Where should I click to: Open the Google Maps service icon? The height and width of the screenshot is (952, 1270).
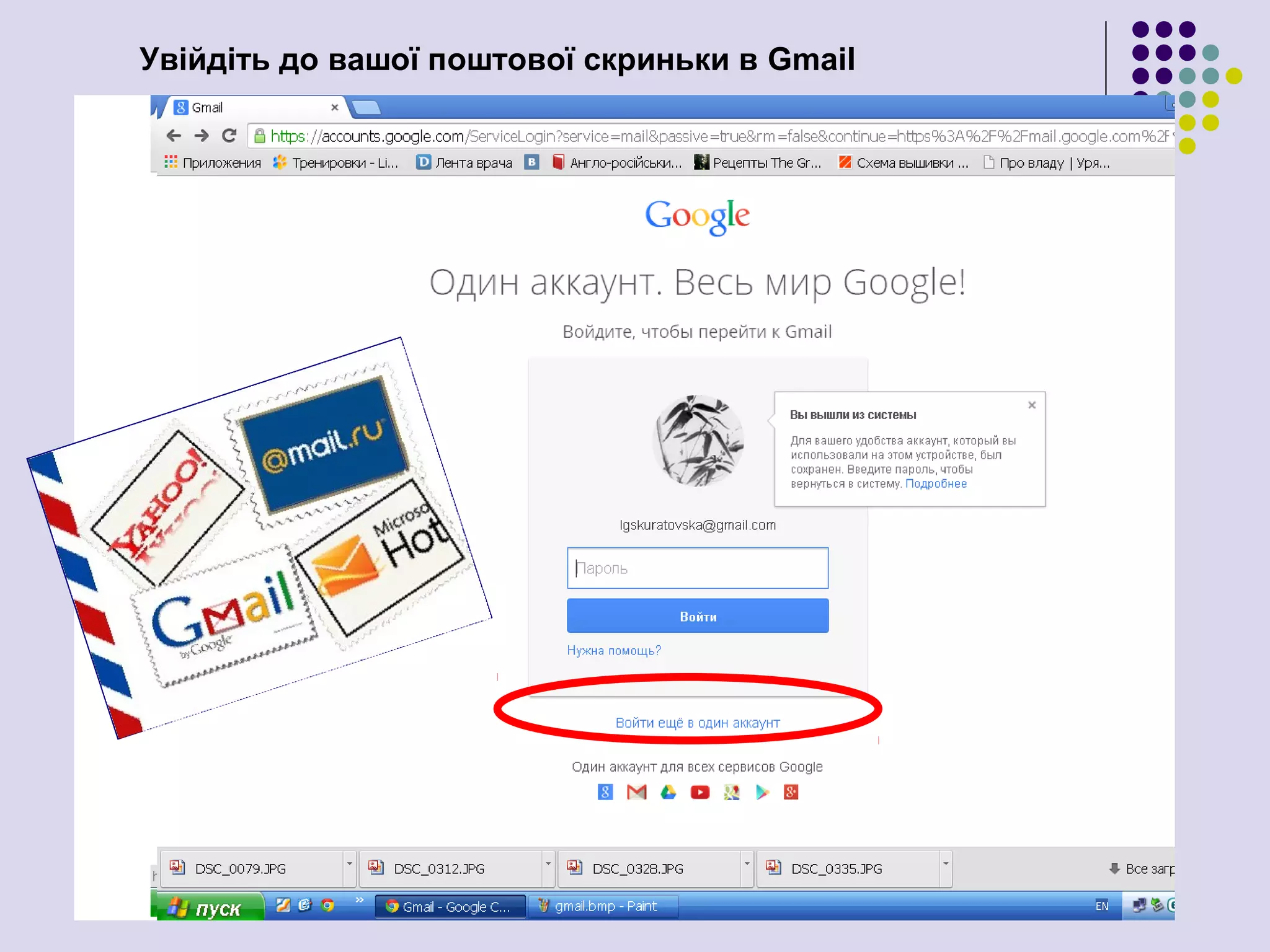click(x=731, y=792)
